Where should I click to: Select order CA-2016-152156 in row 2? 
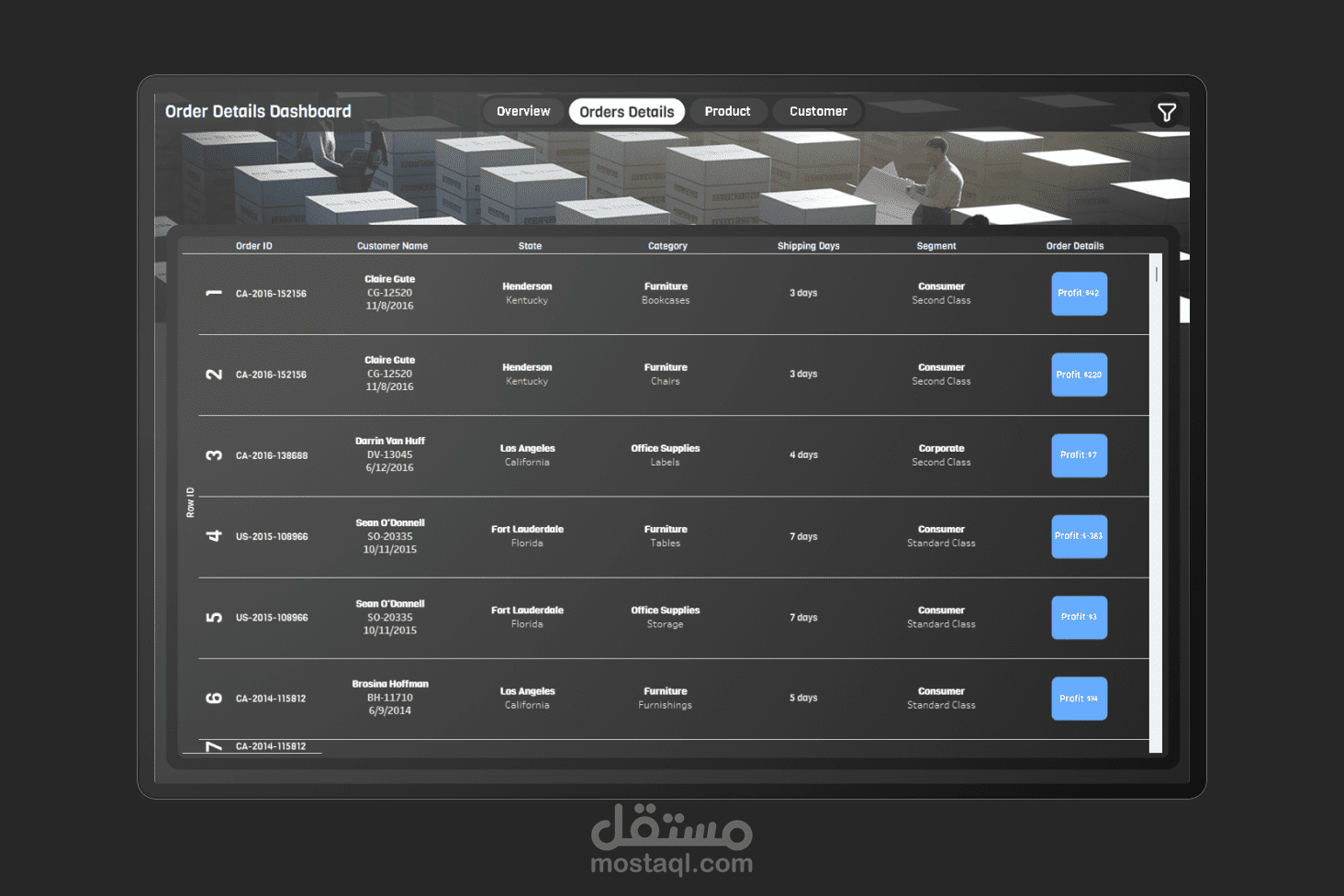click(271, 375)
